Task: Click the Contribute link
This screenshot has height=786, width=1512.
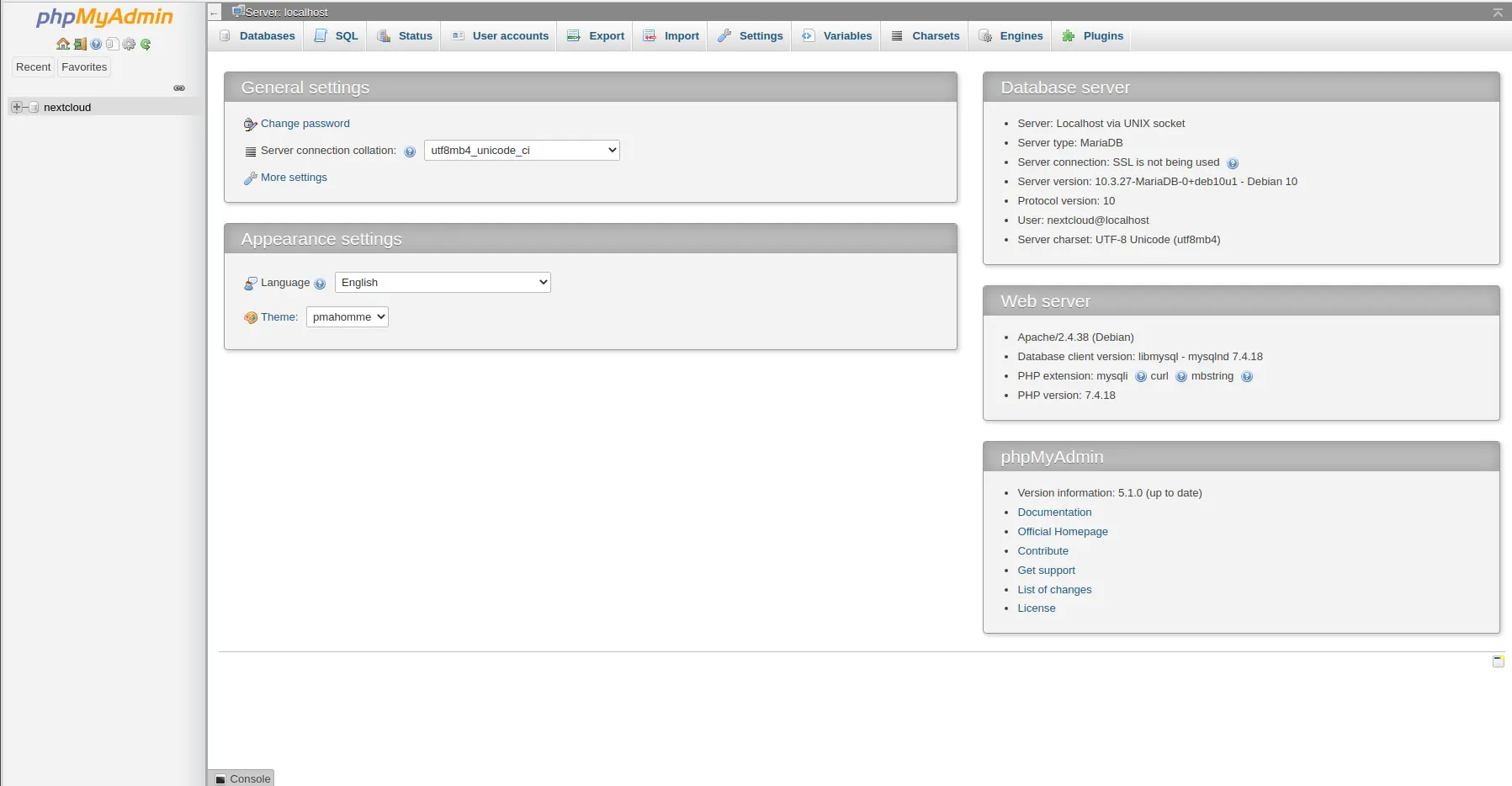Action: click(1042, 551)
